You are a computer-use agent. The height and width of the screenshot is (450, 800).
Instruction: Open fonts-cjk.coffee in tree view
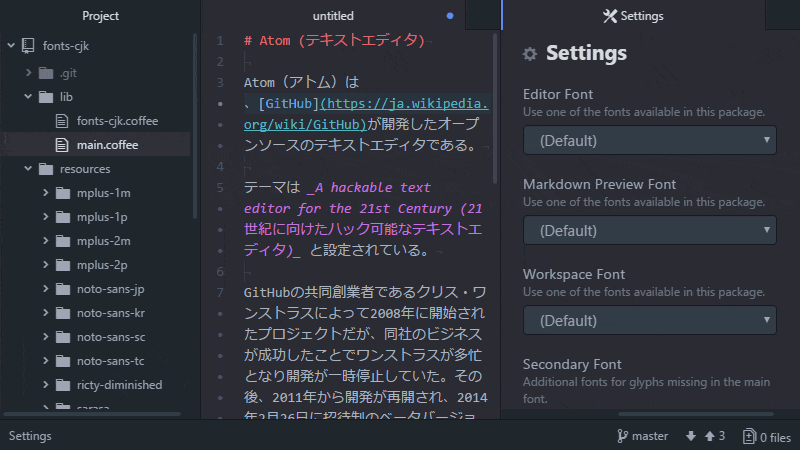[x=117, y=121]
